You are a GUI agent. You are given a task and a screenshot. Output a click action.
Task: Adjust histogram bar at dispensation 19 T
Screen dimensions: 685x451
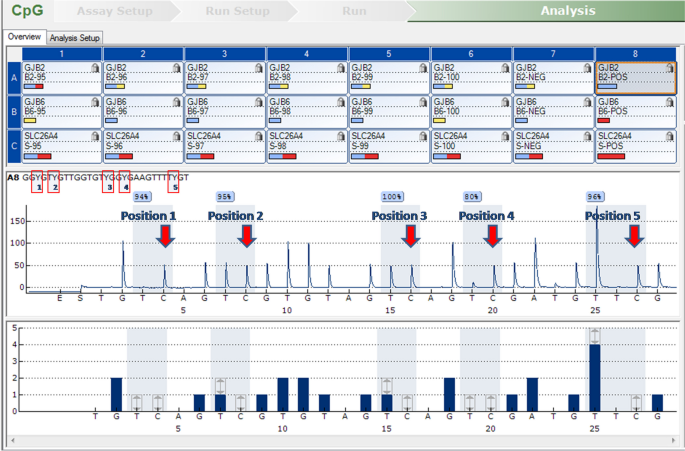point(470,402)
